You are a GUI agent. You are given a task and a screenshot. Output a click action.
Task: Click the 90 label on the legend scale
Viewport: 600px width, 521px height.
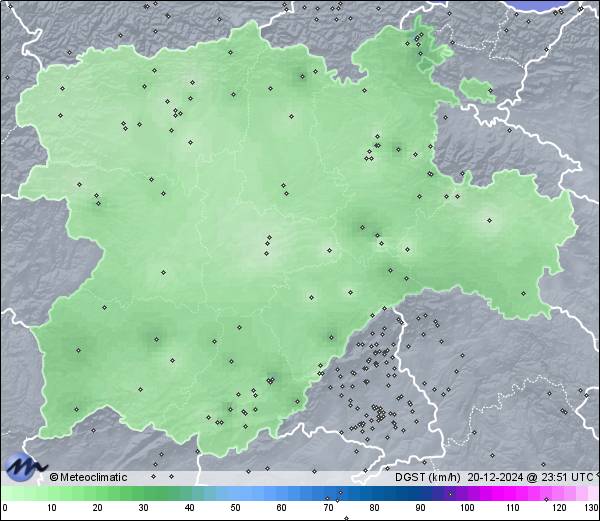[x=420, y=508]
